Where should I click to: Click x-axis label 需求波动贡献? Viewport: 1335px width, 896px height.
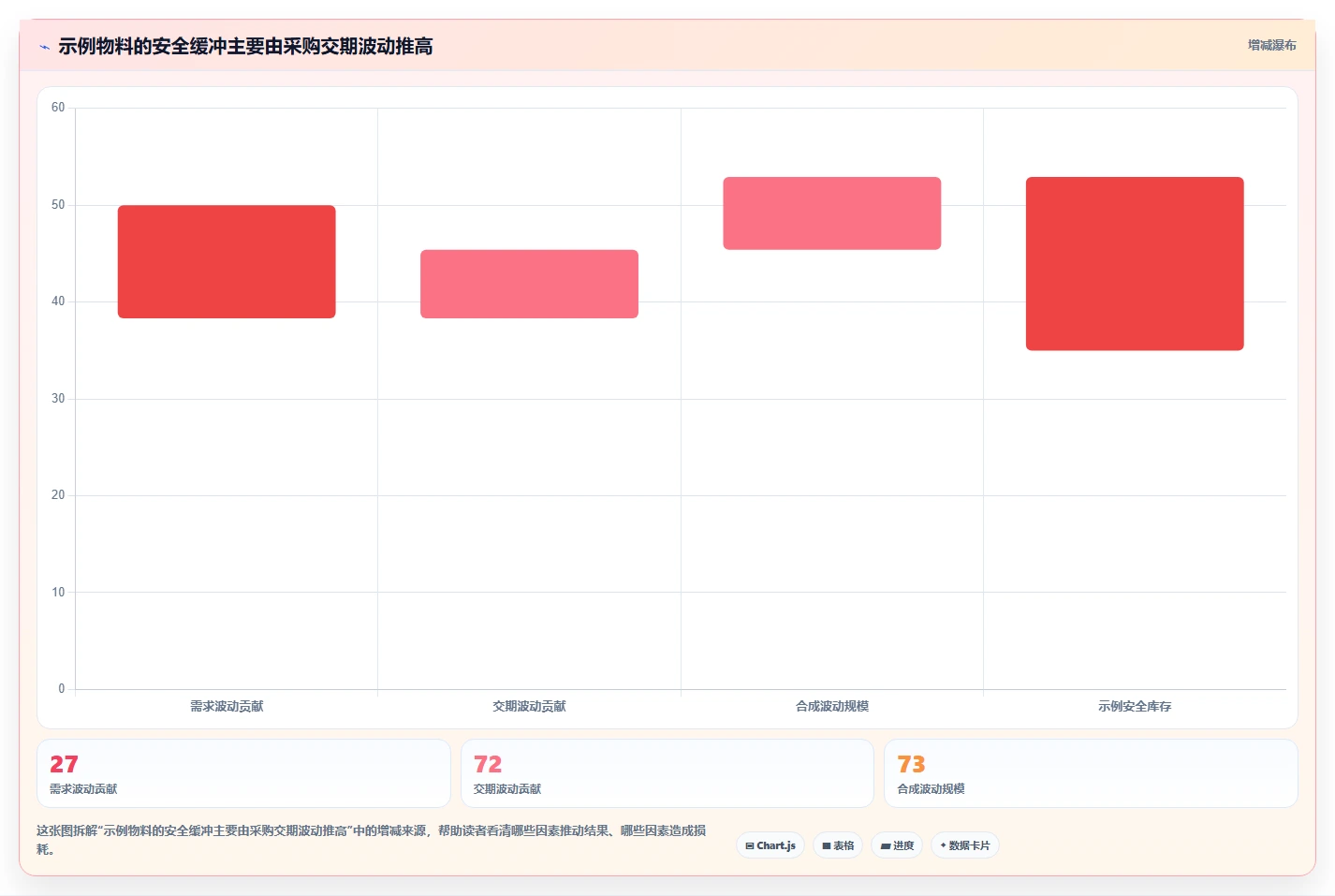point(227,706)
